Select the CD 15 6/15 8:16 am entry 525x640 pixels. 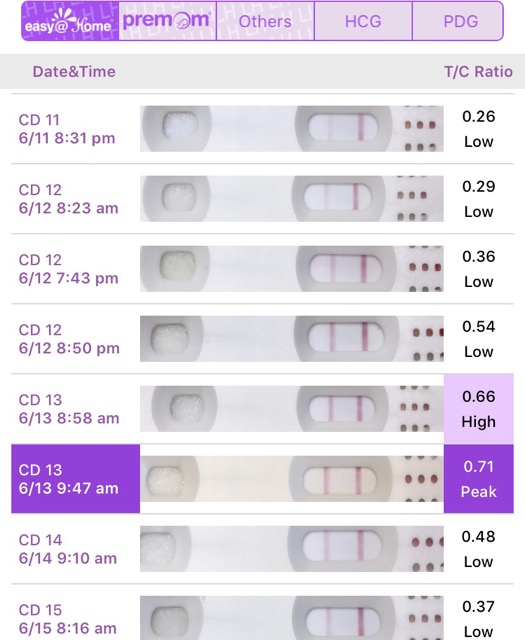(x=67, y=619)
